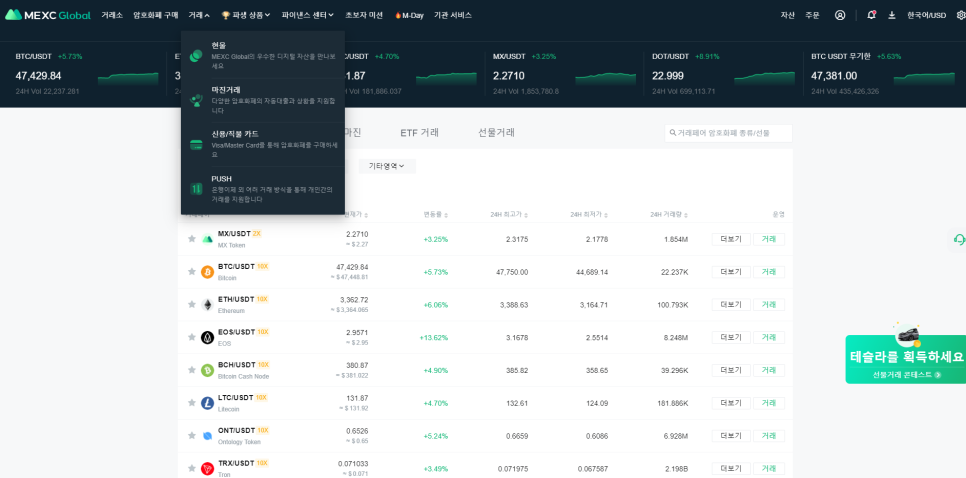Click the Bitcoin Cash coin icon

(x=208, y=370)
